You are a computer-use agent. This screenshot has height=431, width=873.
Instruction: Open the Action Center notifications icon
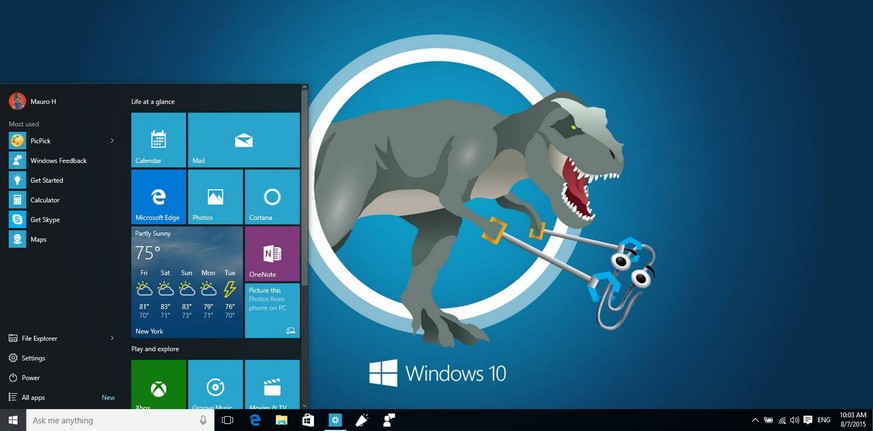(808, 420)
